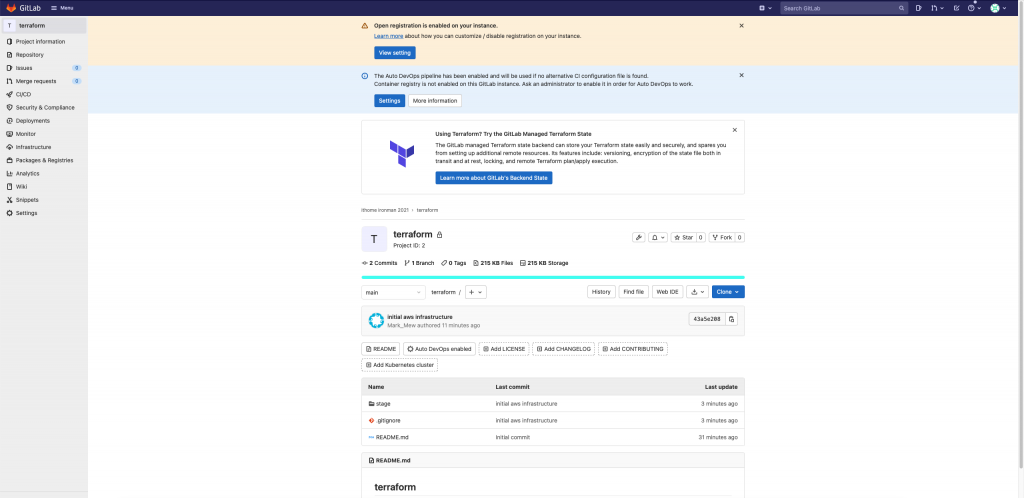Expand the add file plus dropdown
Image resolution: width=1024 pixels, height=498 pixels.
tap(475, 292)
